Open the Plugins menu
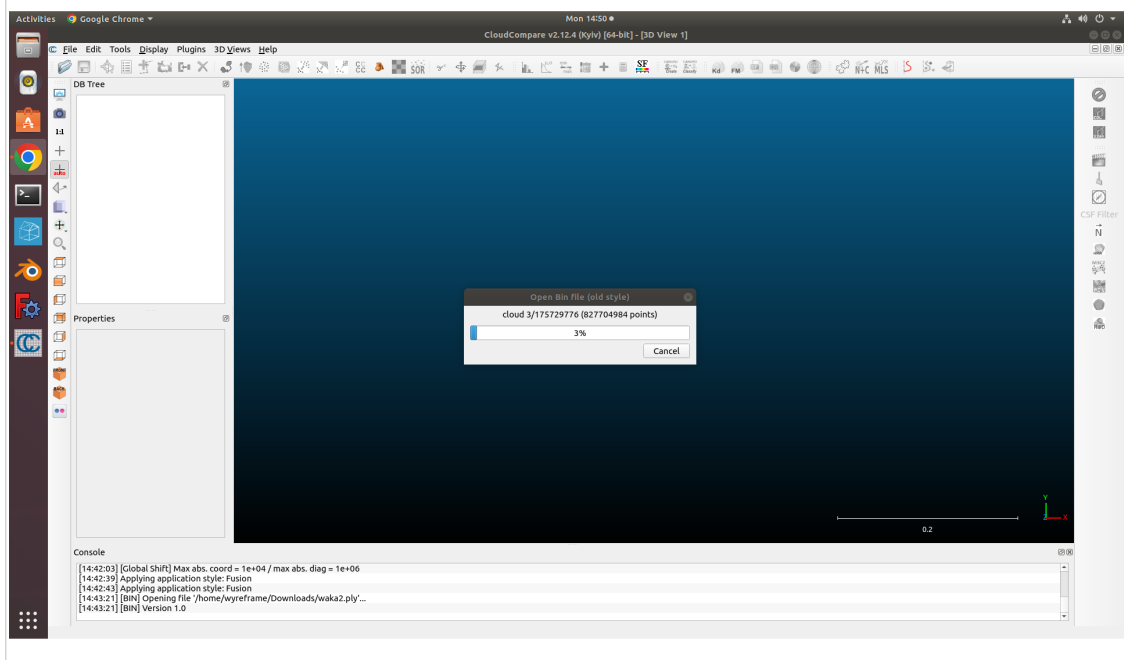Screen dimensions: 1124x660 tap(190, 49)
